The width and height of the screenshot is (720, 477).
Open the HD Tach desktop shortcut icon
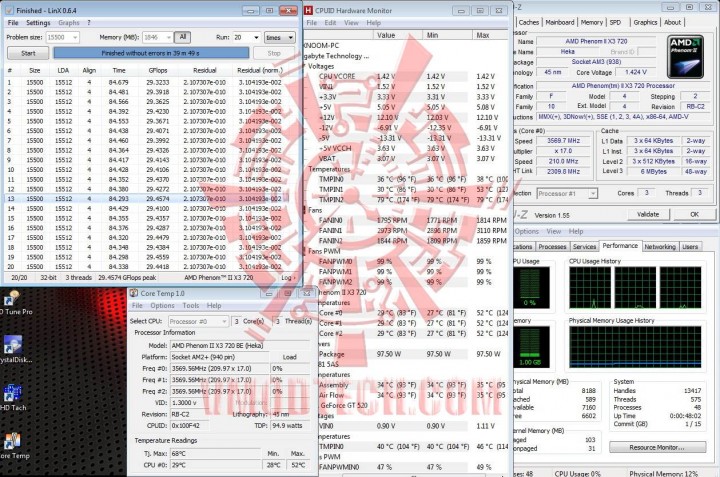pyautogui.click(x=12, y=393)
